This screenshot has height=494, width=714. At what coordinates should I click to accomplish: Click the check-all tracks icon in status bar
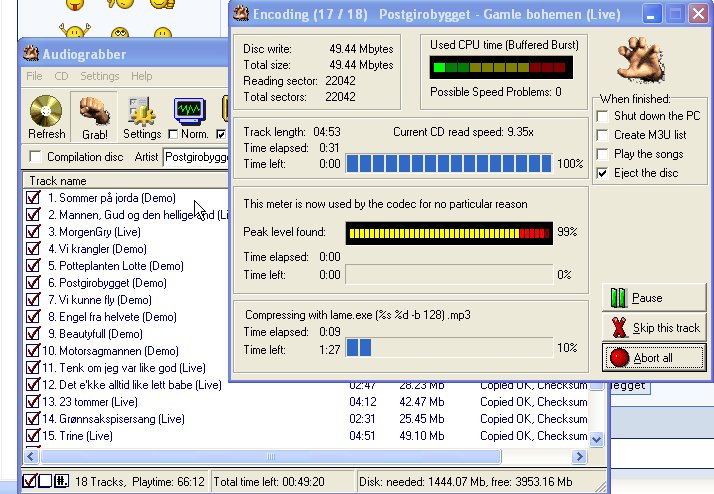tap(30, 481)
